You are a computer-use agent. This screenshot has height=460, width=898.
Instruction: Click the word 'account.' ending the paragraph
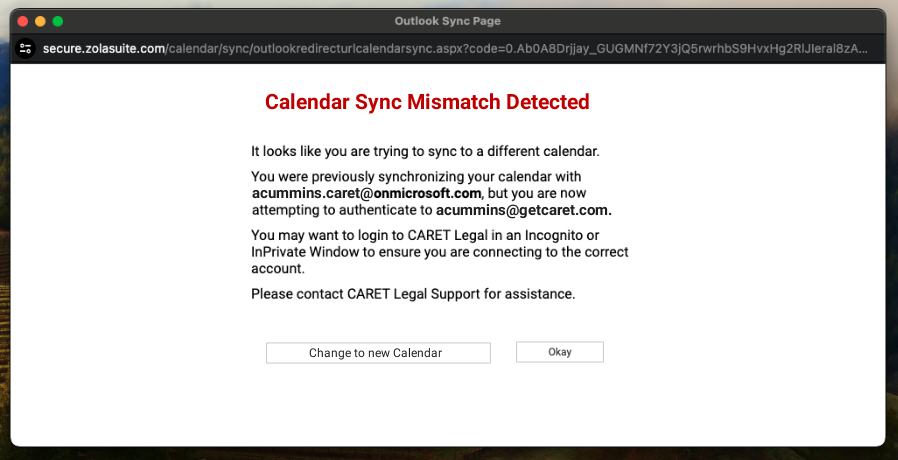277,269
